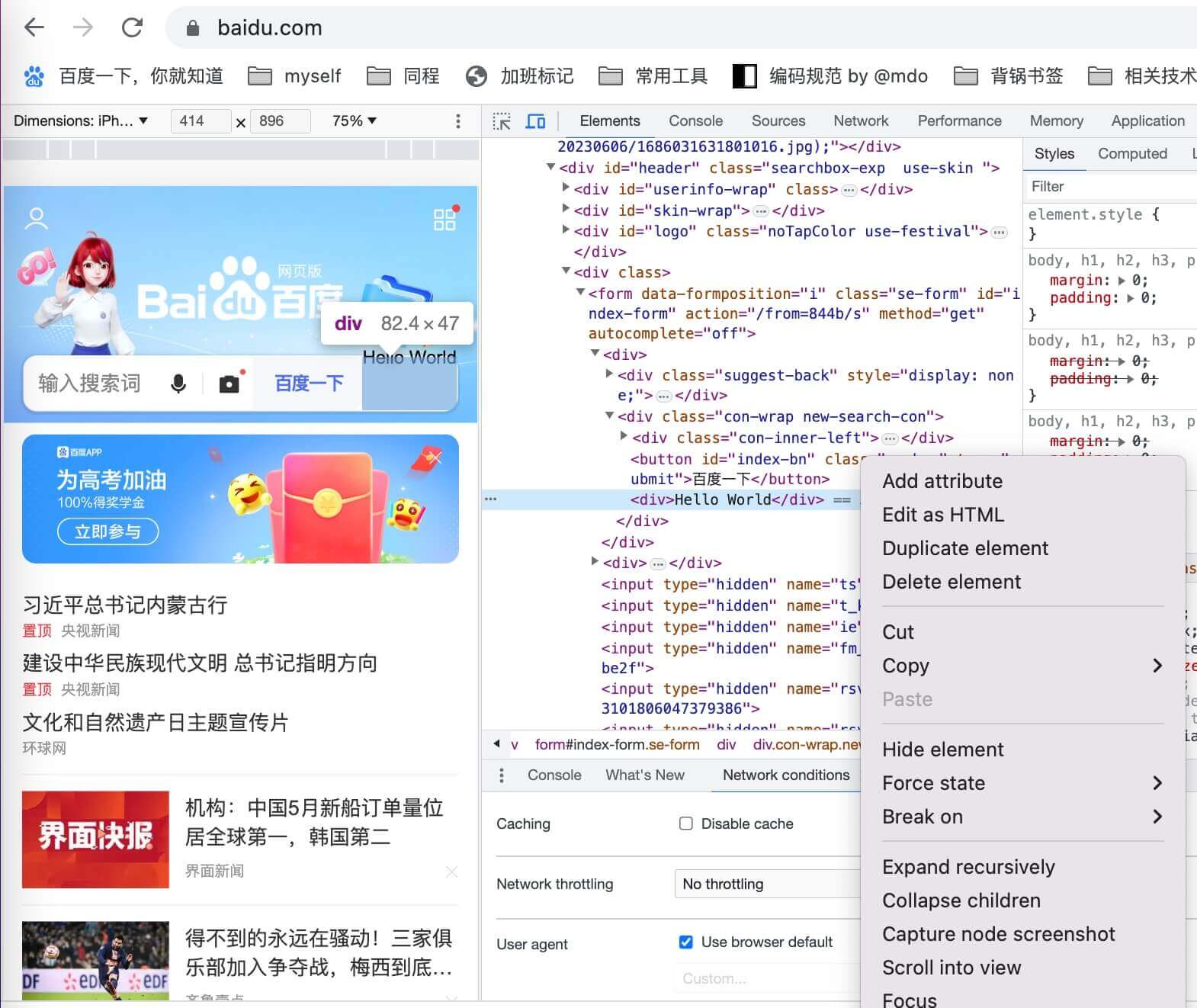Click the camera image search icon
The width and height of the screenshot is (1197, 1008).
pyautogui.click(x=229, y=384)
